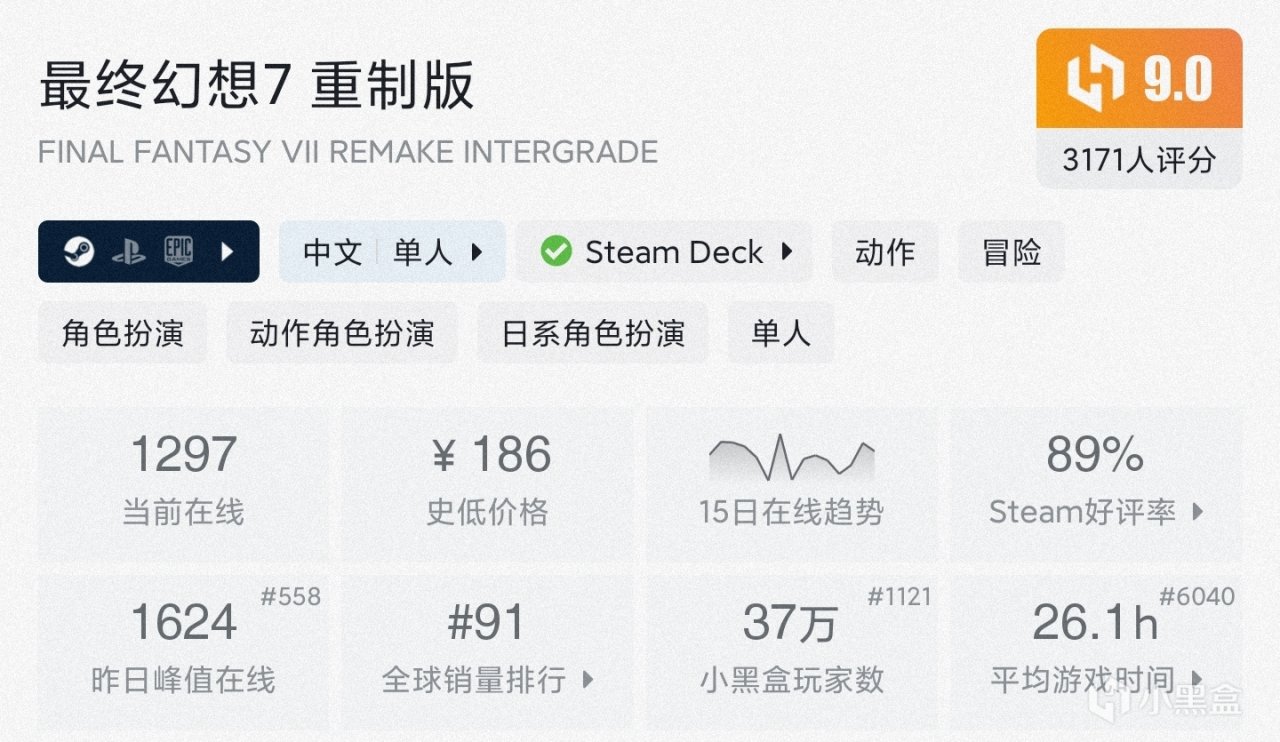Click the Heybox logo in orange score badge
This screenshot has width=1280, height=742.
coord(1094,80)
